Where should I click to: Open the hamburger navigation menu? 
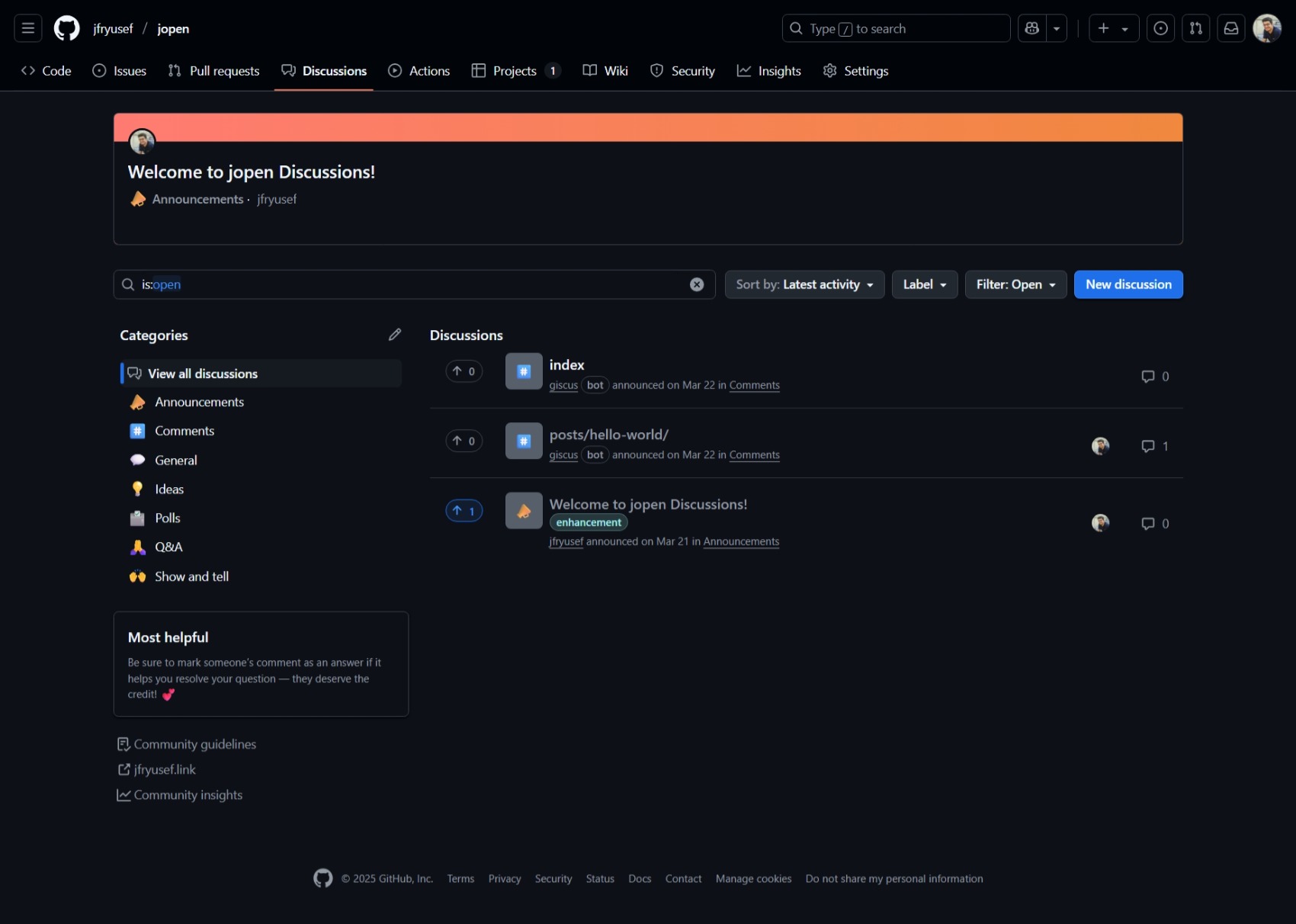pos(27,28)
